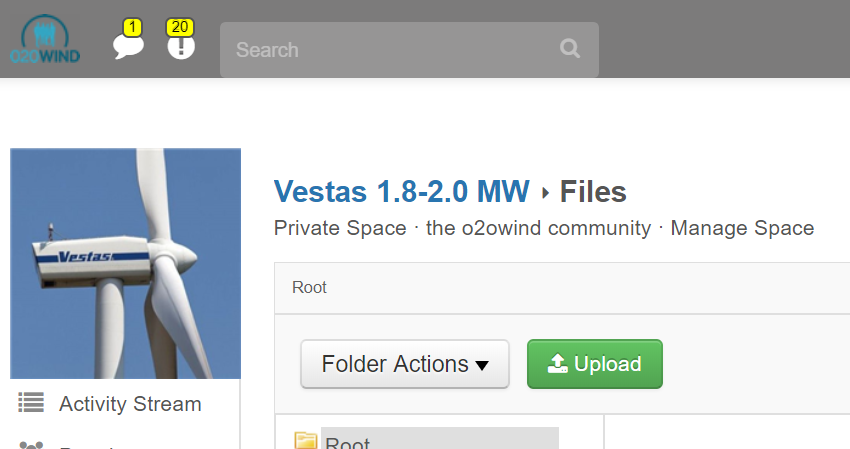The width and height of the screenshot is (850, 449).
Task: Click the Activity Stream list icon
Action: 31,402
